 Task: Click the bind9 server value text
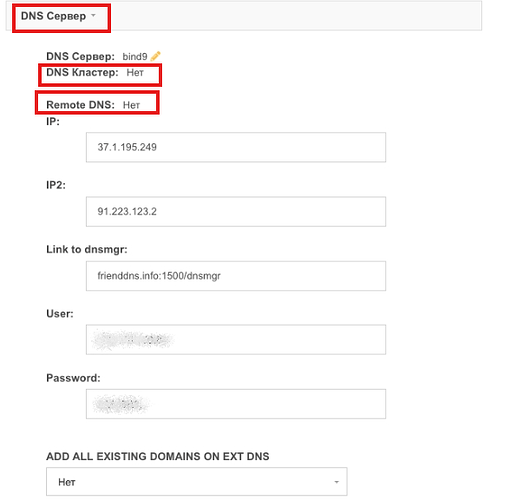(135, 56)
